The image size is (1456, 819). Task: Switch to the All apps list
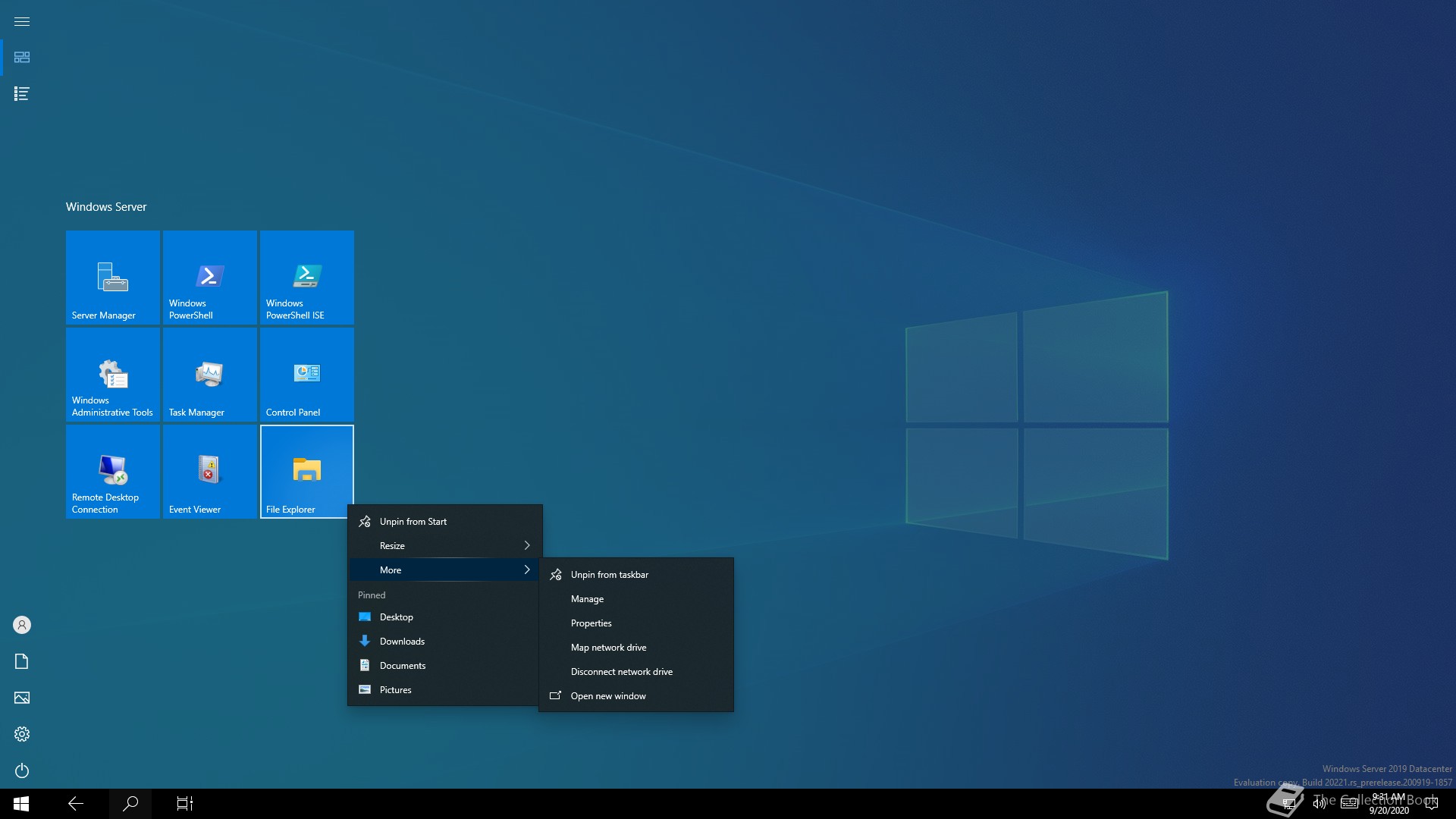(22, 94)
